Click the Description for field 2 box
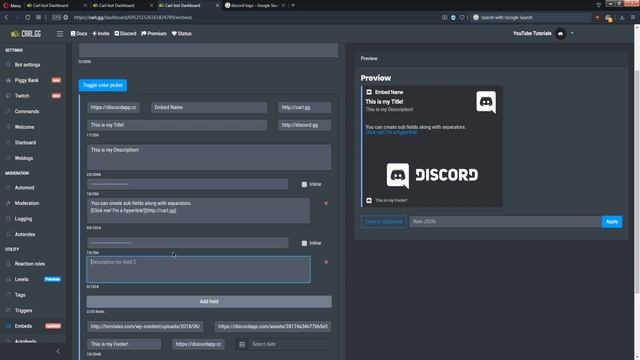The width and height of the screenshot is (640, 360). [198, 269]
